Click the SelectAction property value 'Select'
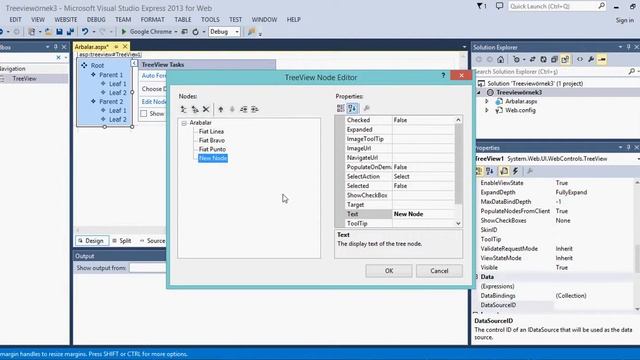This screenshot has height=360, width=640. pos(423,176)
